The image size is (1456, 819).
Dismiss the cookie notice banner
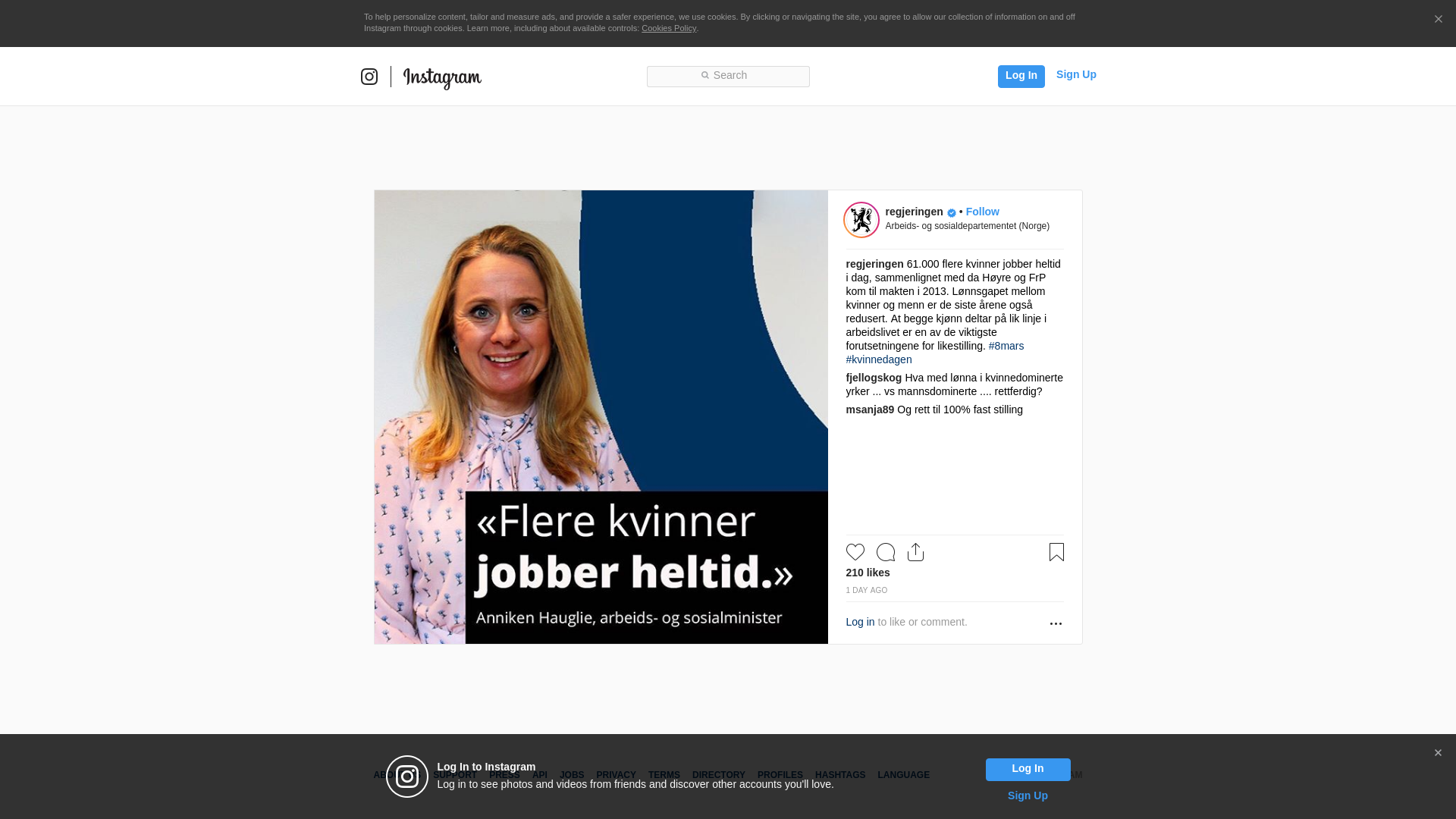(1438, 20)
